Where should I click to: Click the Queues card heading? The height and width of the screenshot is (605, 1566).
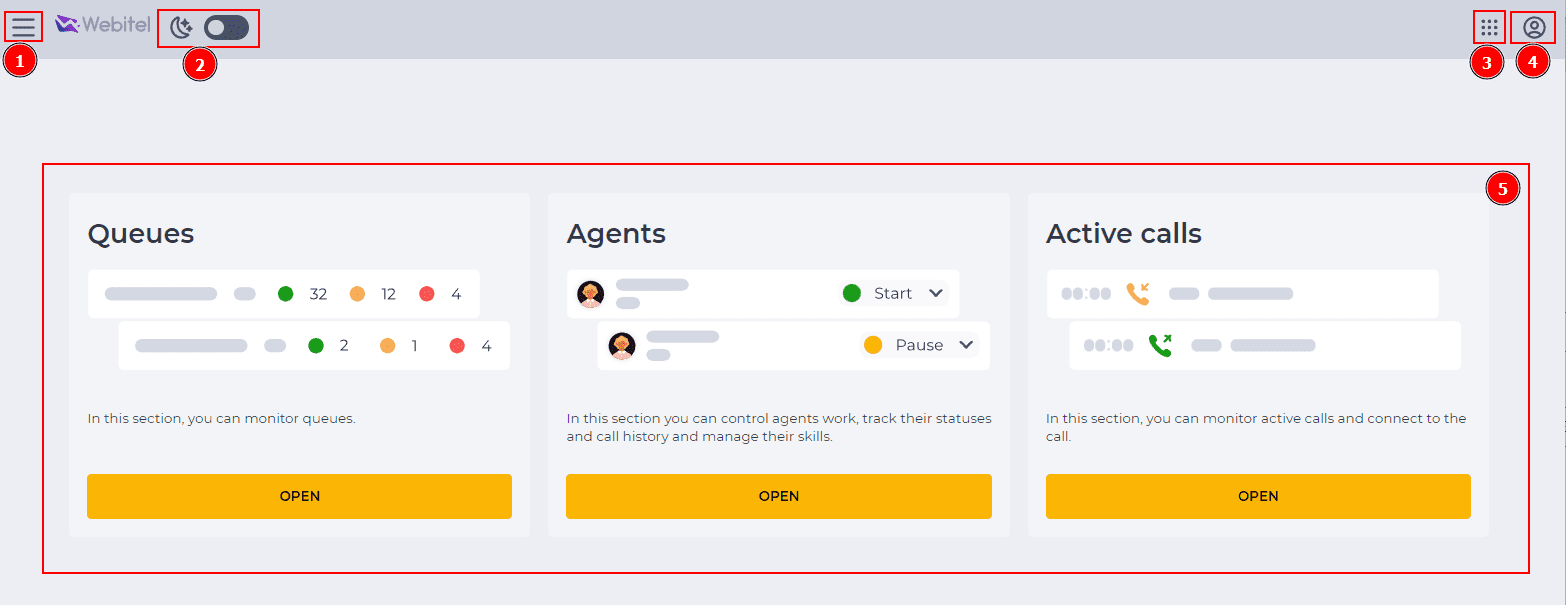coord(141,234)
